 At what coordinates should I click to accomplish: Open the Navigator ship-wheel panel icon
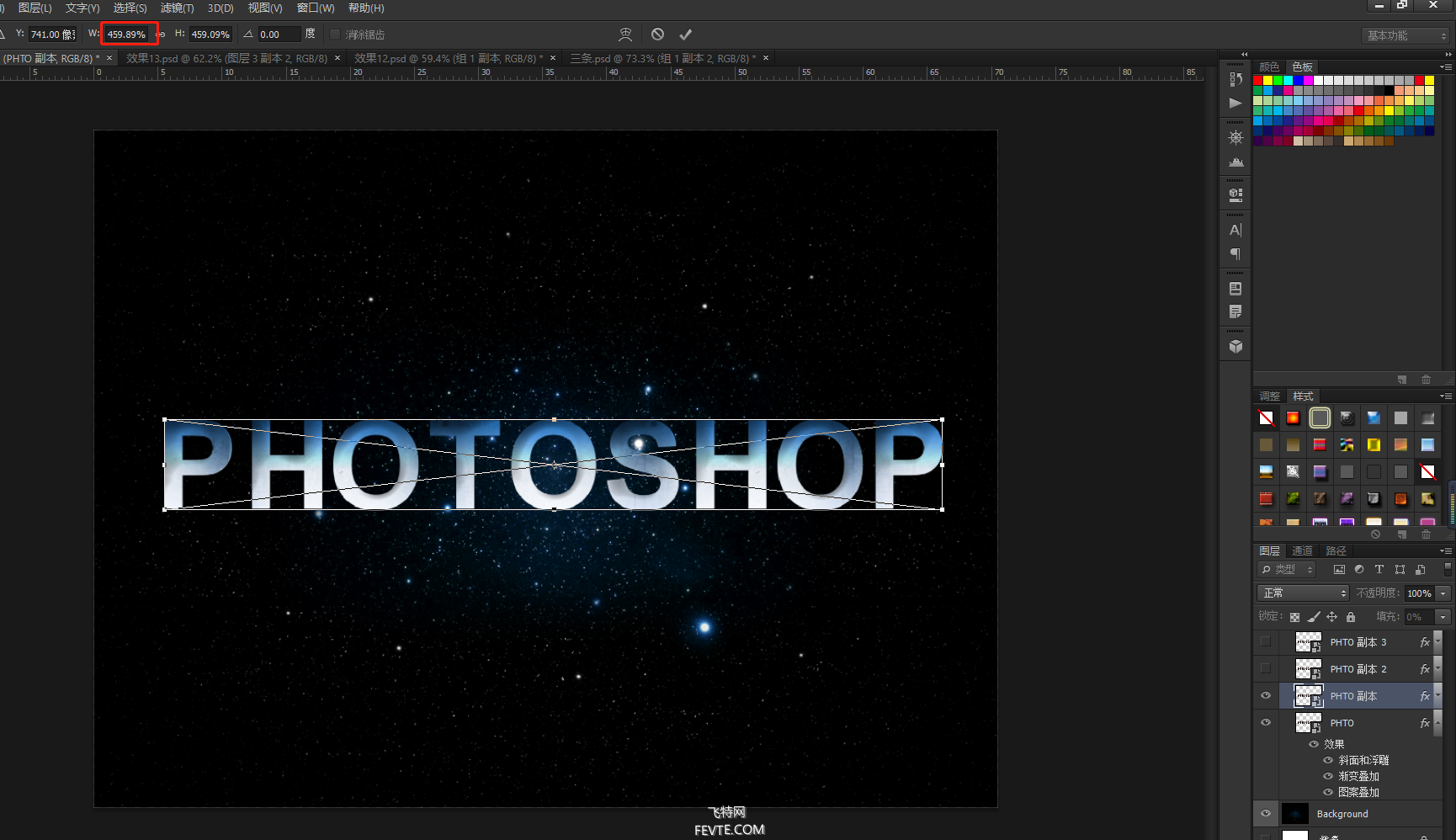tap(1235, 137)
